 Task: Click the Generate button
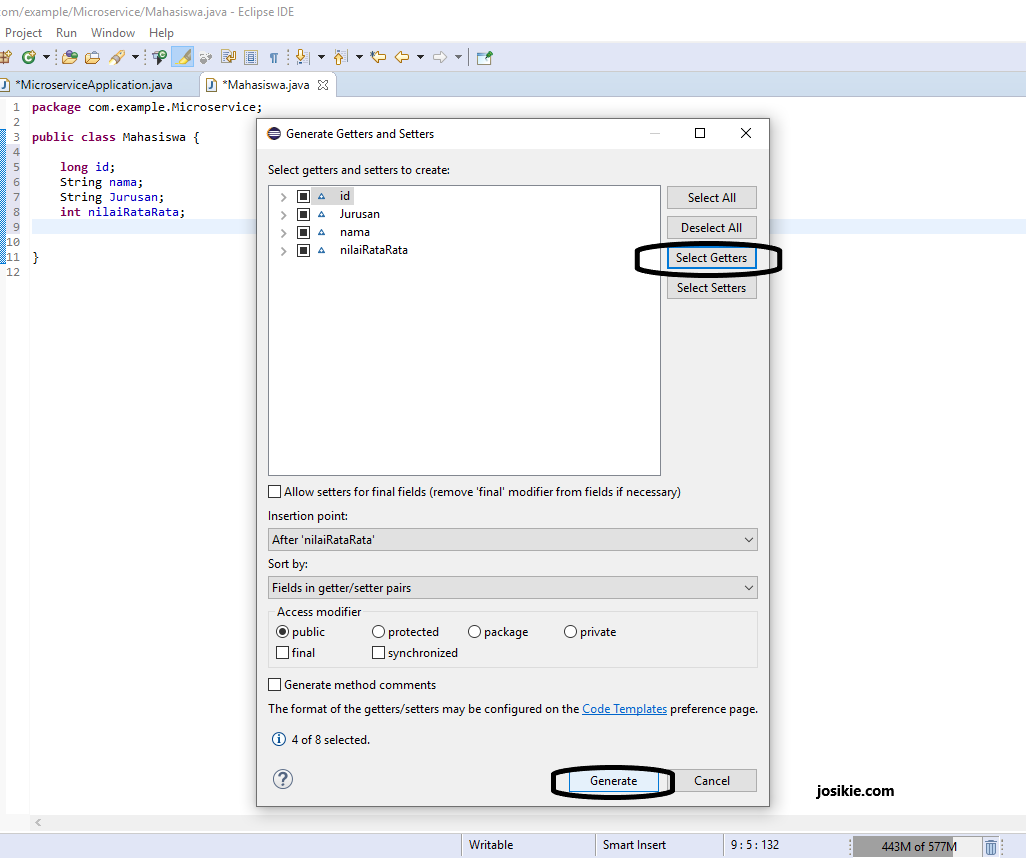pyautogui.click(x=613, y=781)
